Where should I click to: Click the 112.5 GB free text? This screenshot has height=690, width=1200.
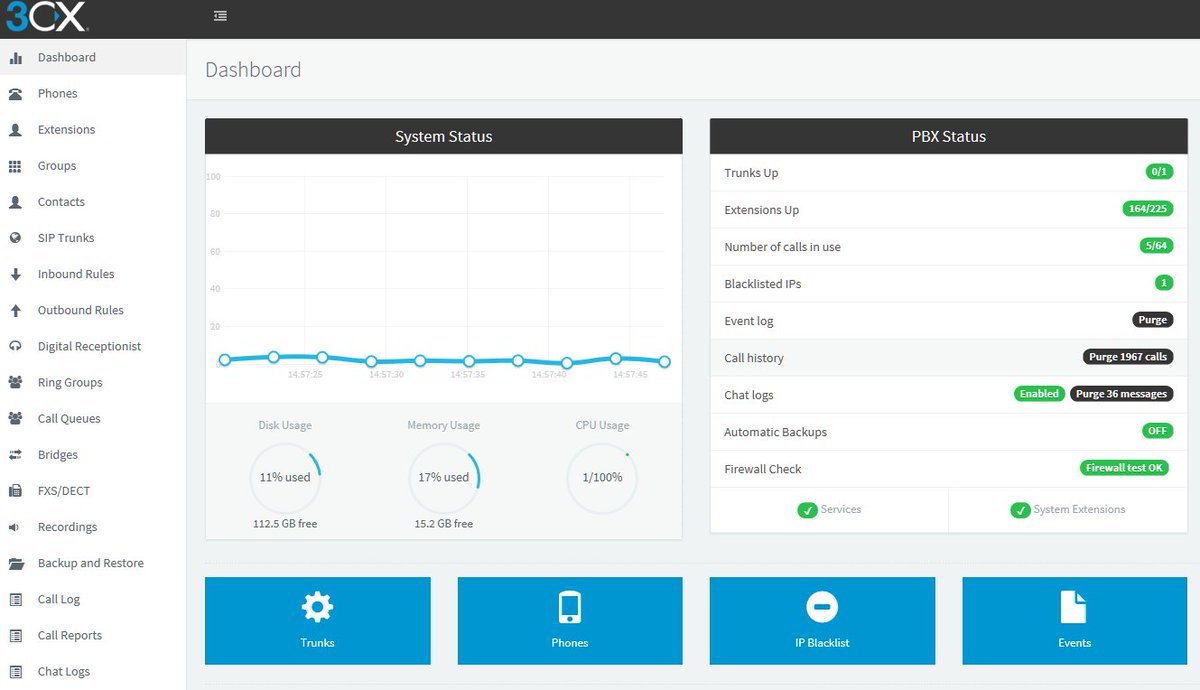tap(285, 524)
